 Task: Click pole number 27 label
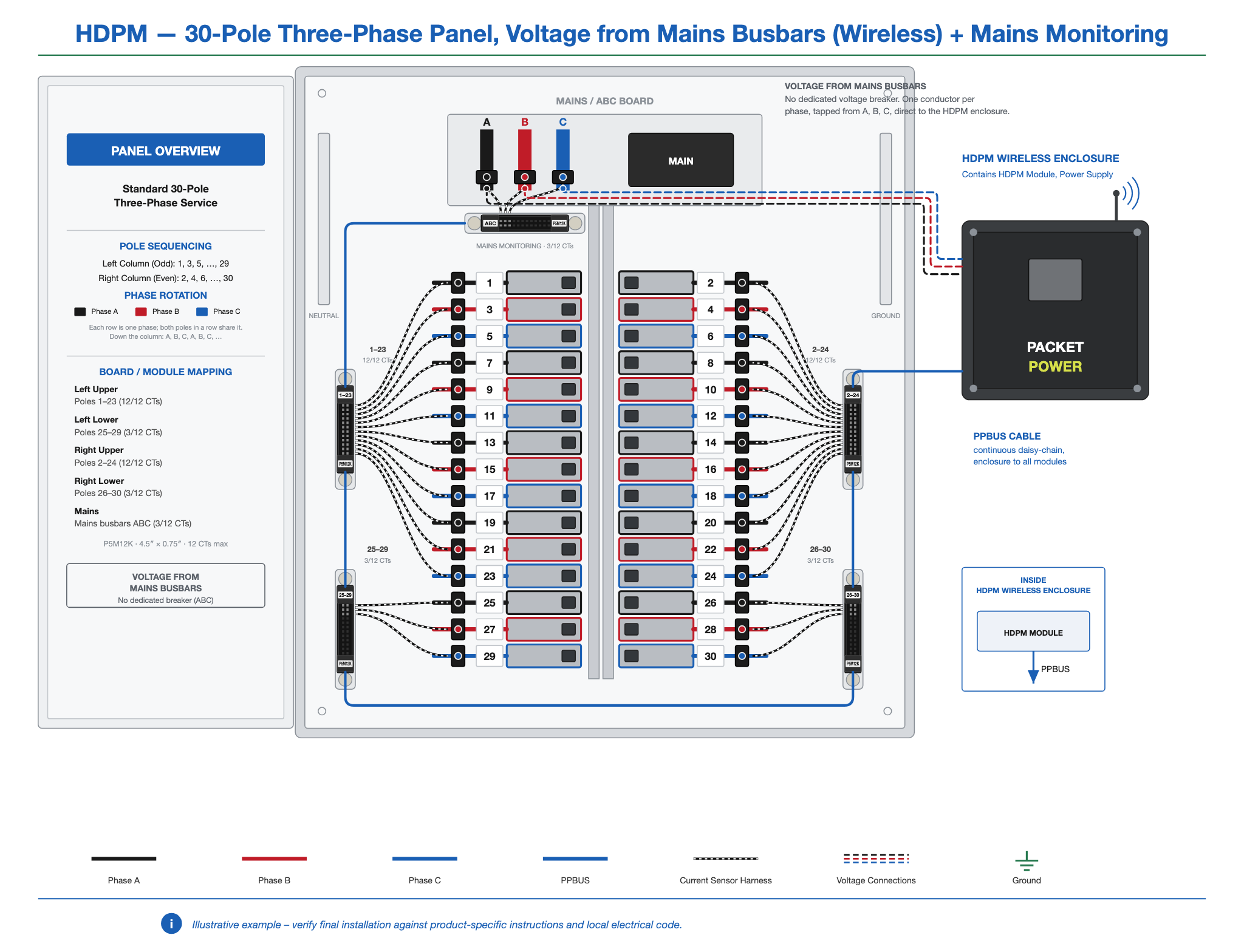click(490, 630)
